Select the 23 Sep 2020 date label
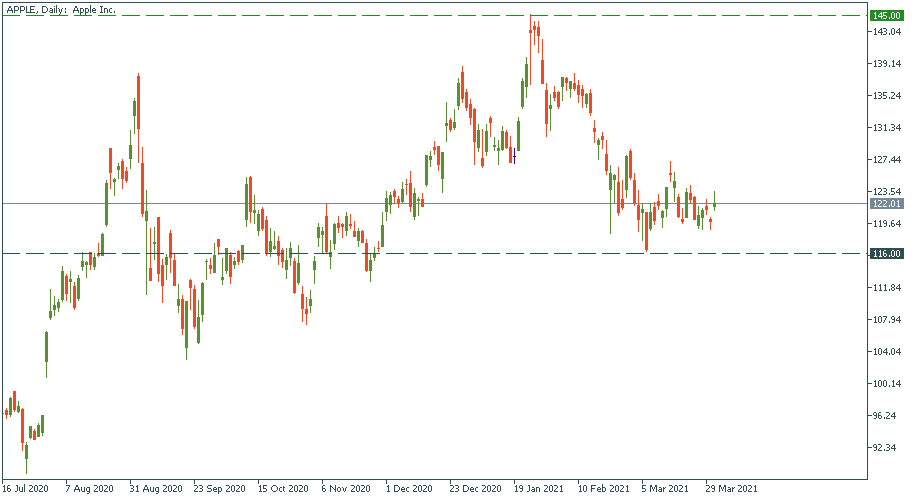This screenshot has height=500, width=915. click(x=219, y=489)
